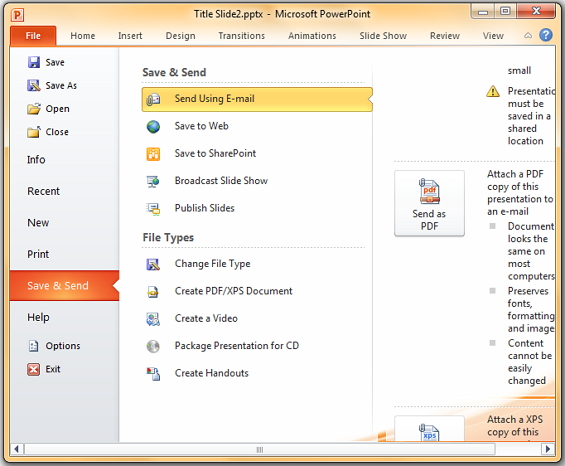Select Package Presentation for CD option
Viewport: 565px width, 466px height.
pyautogui.click(x=257, y=346)
